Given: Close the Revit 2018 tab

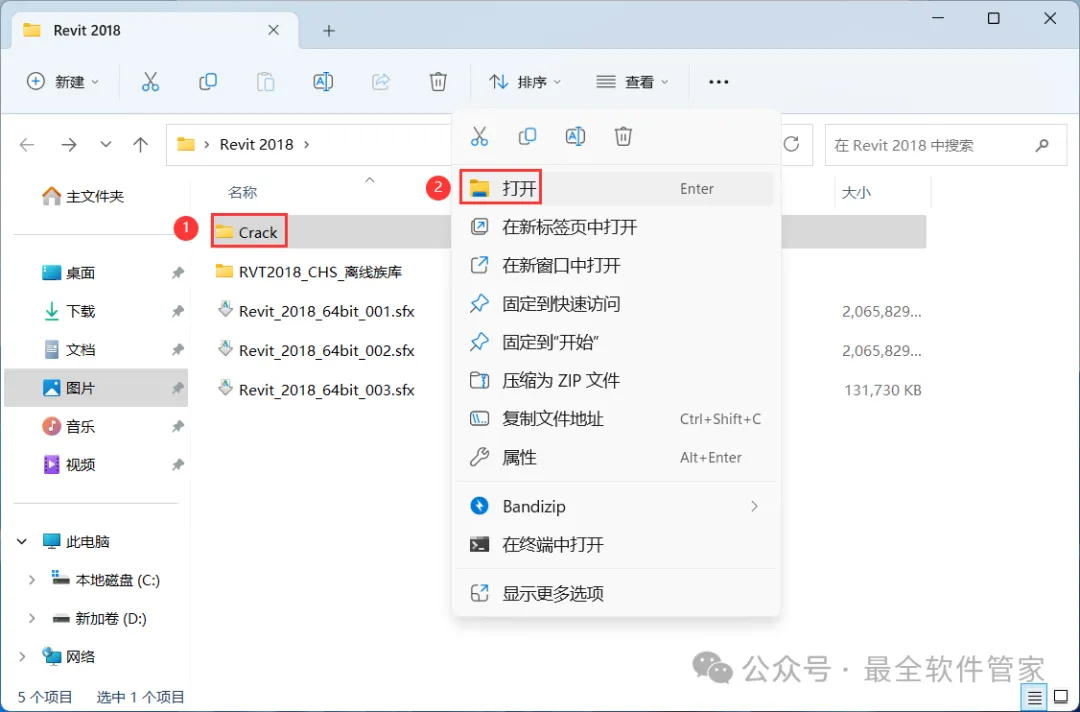Looking at the screenshot, I should (x=273, y=30).
